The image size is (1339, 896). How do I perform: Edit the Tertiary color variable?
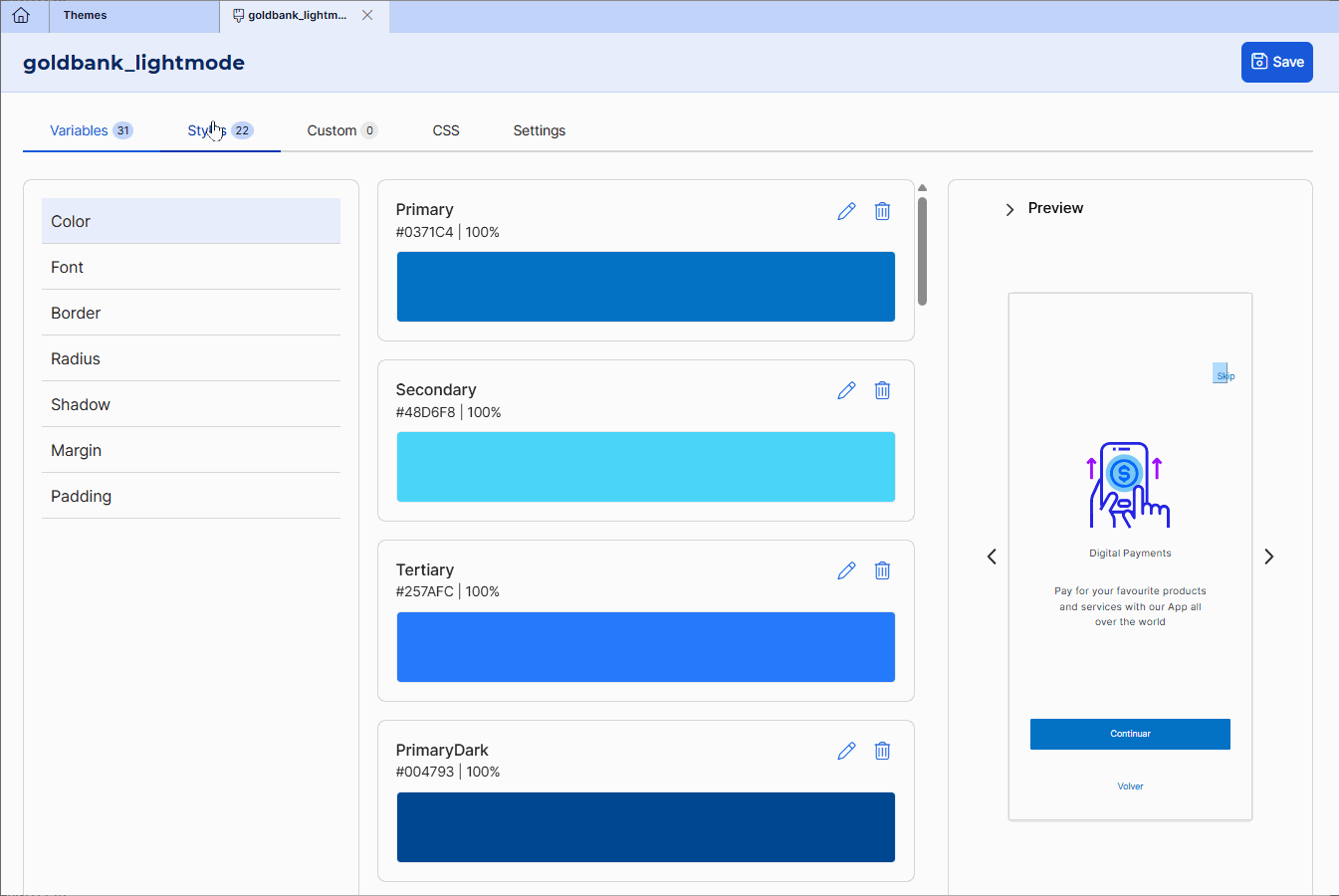click(x=846, y=570)
